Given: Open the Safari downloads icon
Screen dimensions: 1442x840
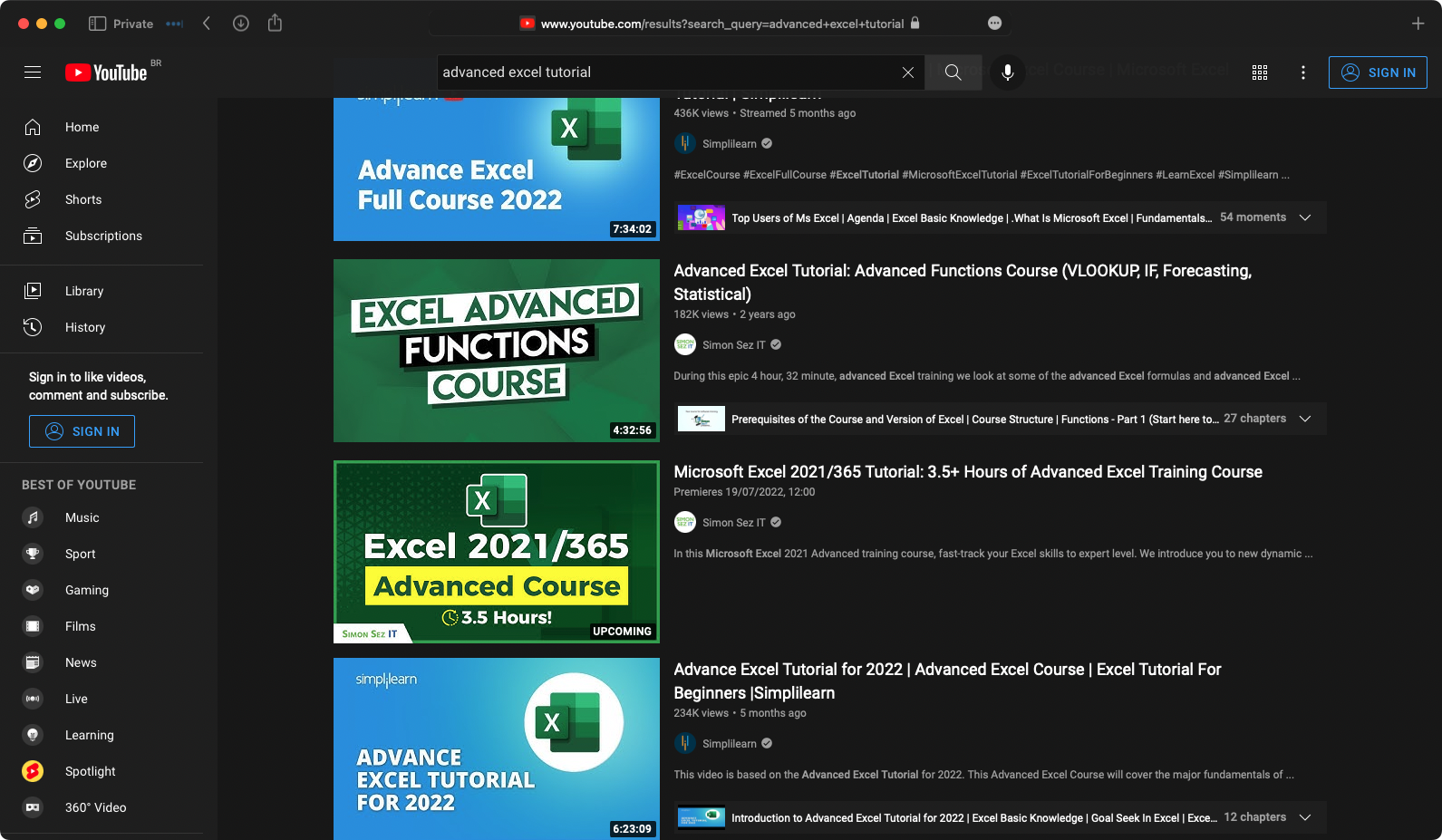Looking at the screenshot, I should [240, 24].
